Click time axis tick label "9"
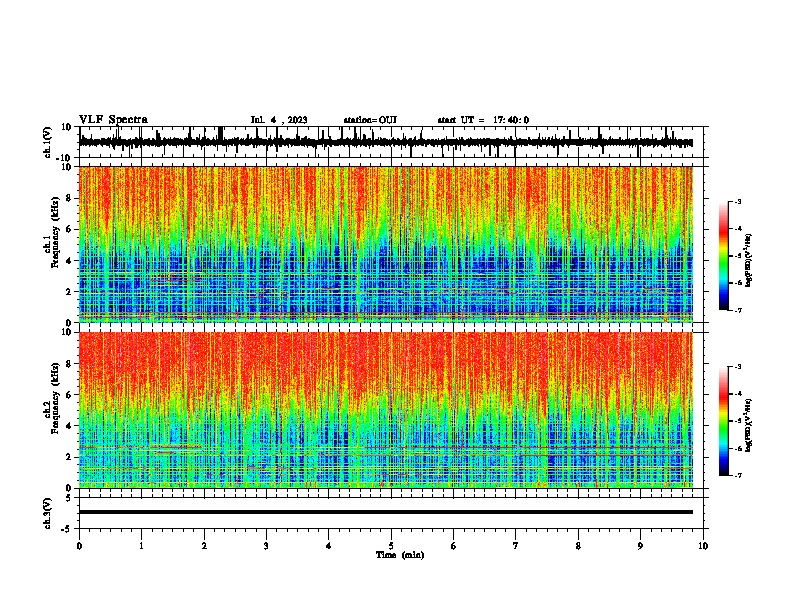The width and height of the screenshot is (792, 612). point(640,546)
